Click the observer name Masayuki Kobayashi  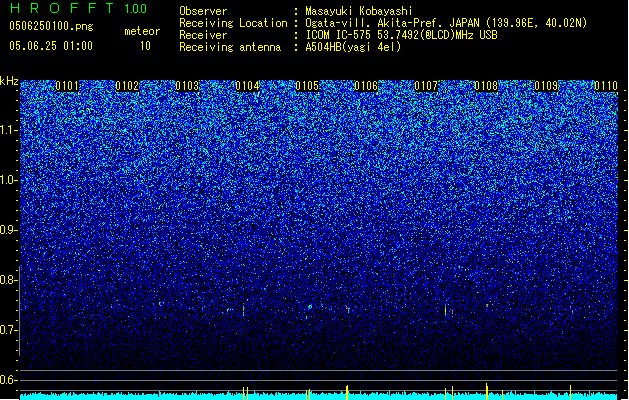359,11
